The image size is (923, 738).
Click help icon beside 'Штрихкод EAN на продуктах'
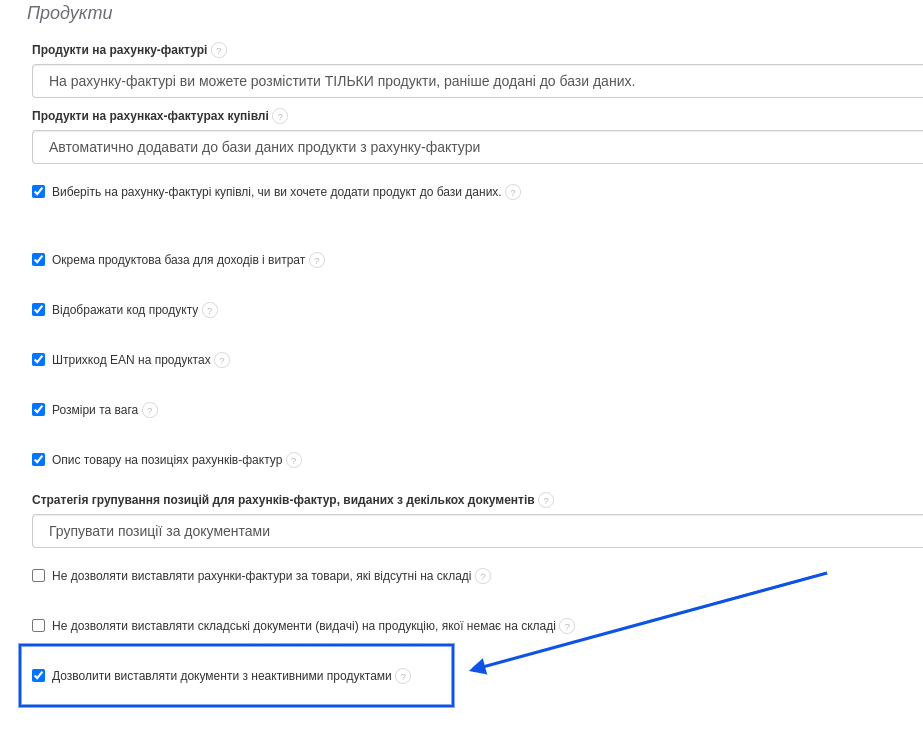[222, 360]
